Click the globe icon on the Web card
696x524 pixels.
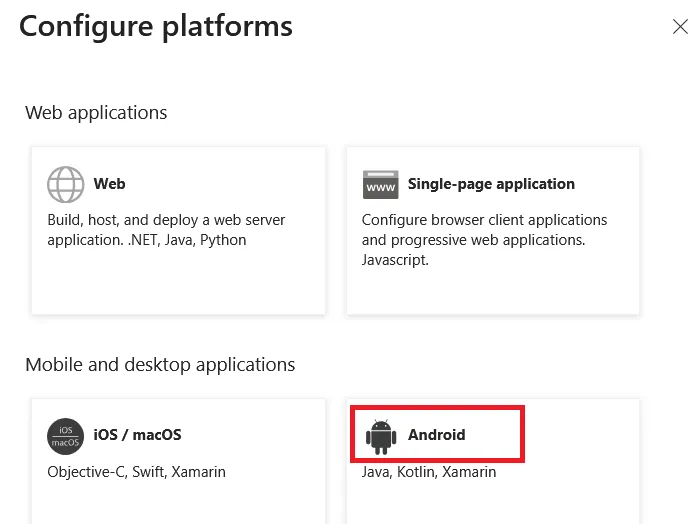point(66,184)
